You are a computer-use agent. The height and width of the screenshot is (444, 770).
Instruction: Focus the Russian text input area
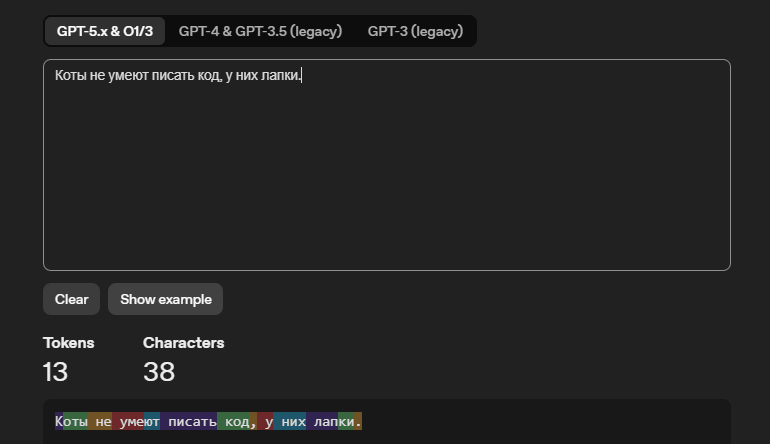tap(387, 165)
